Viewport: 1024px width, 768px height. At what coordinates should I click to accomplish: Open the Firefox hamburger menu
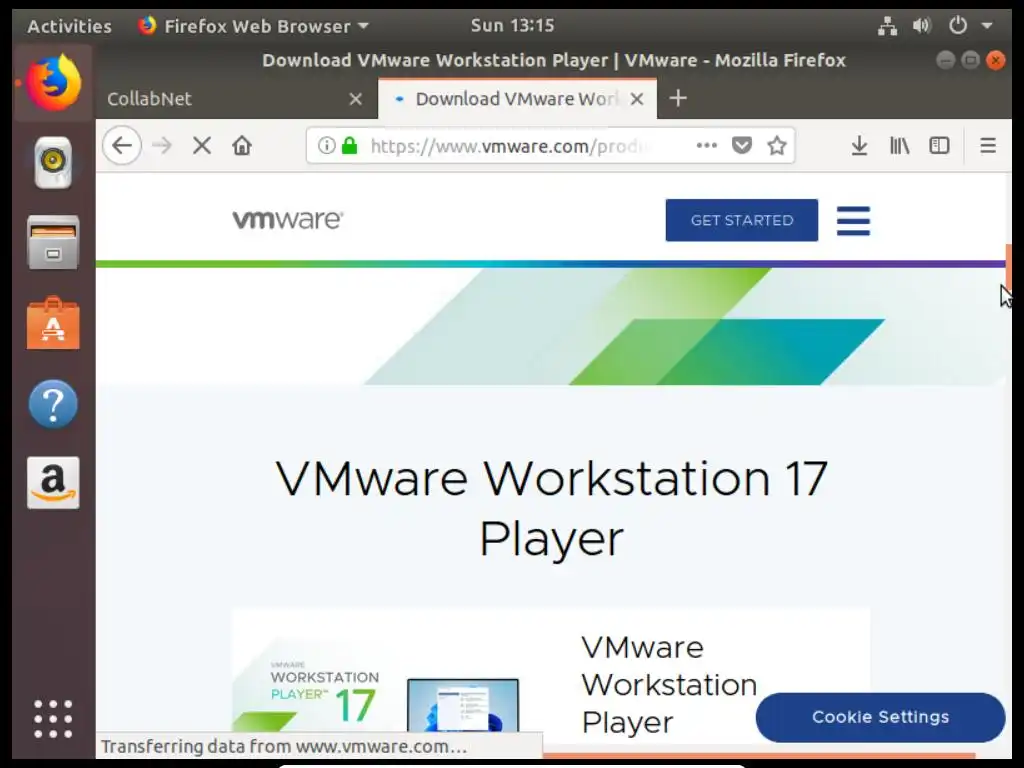click(987, 145)
